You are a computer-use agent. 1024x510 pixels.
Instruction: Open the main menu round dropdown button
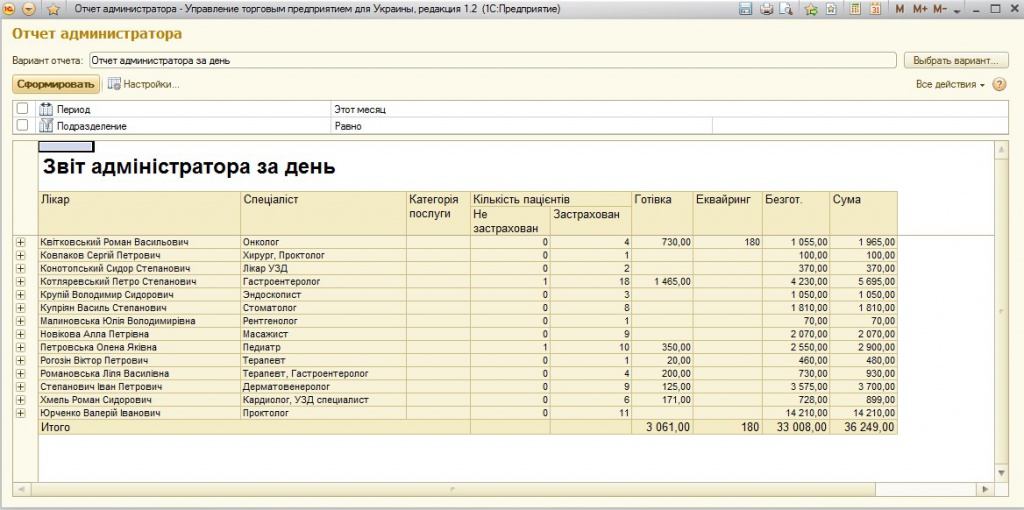[x=29, y=9]
